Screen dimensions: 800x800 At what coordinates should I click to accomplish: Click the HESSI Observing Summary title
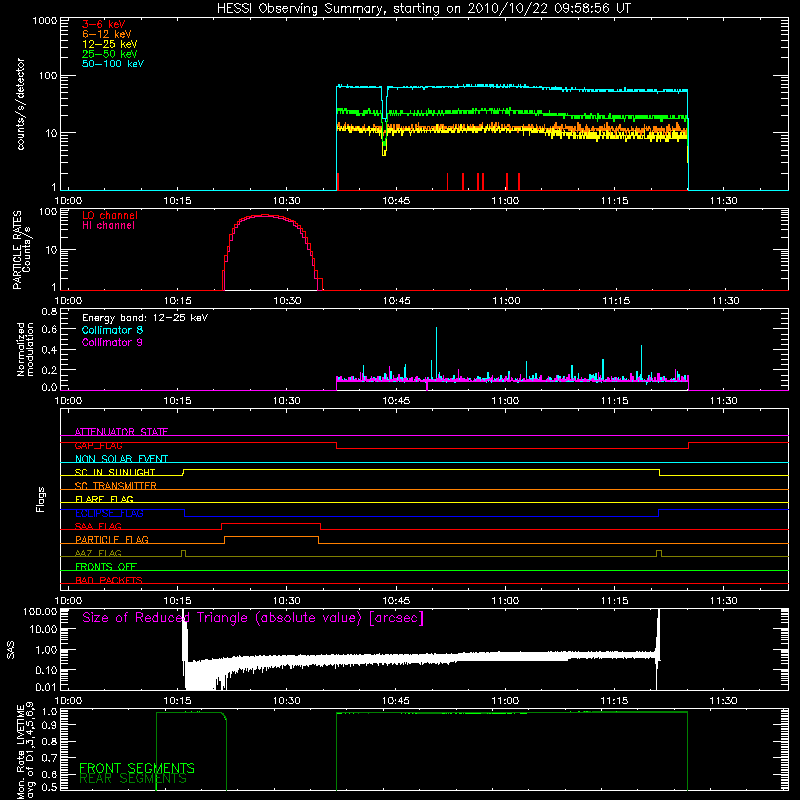[x=423, y=9]
